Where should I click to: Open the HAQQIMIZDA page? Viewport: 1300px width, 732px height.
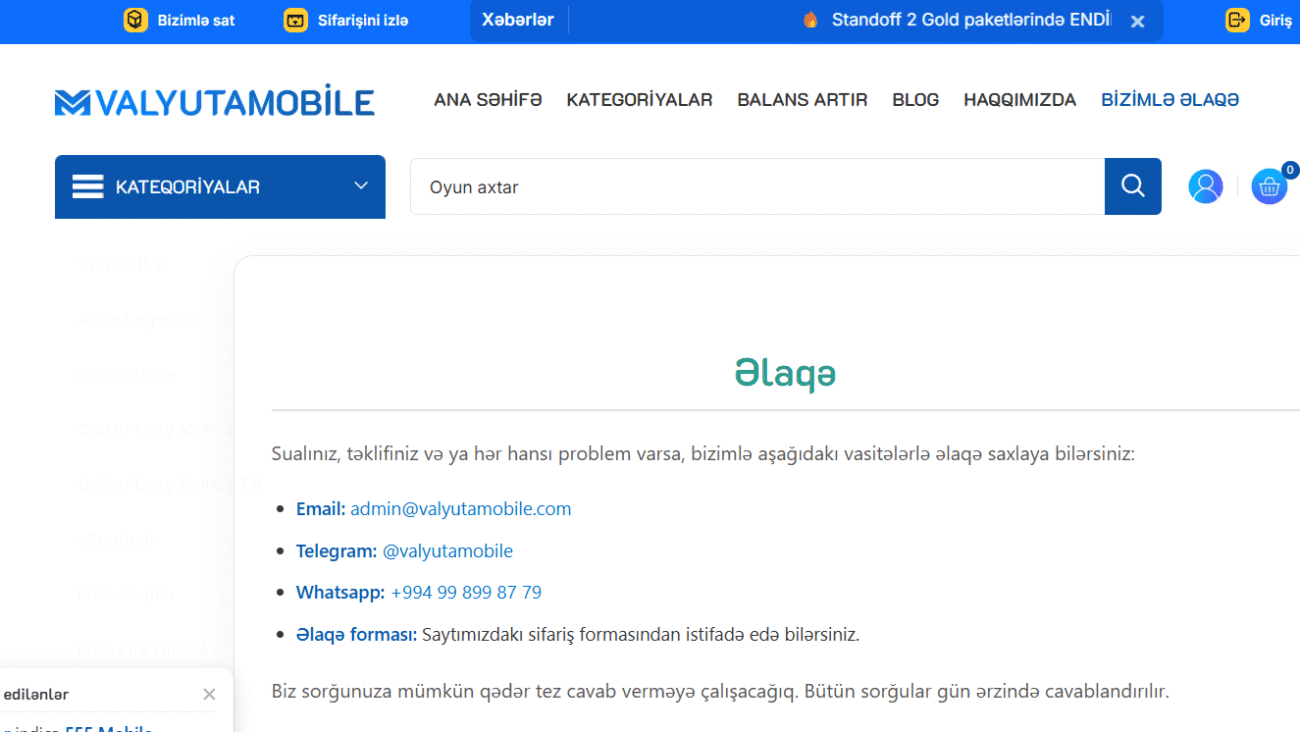[x=1019, y=100]
